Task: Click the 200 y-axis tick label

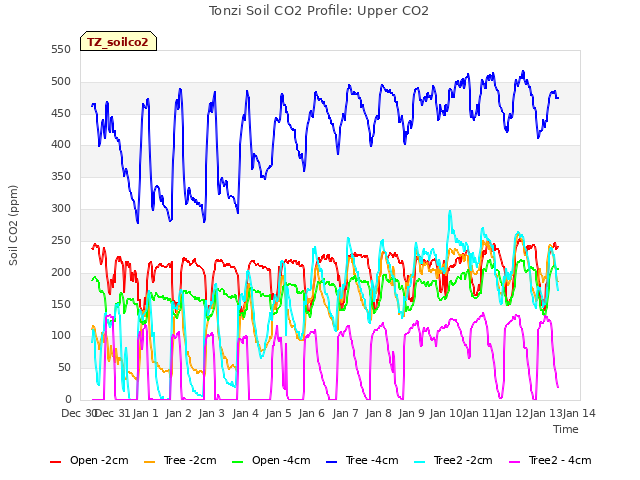Action: pos(61,272)
